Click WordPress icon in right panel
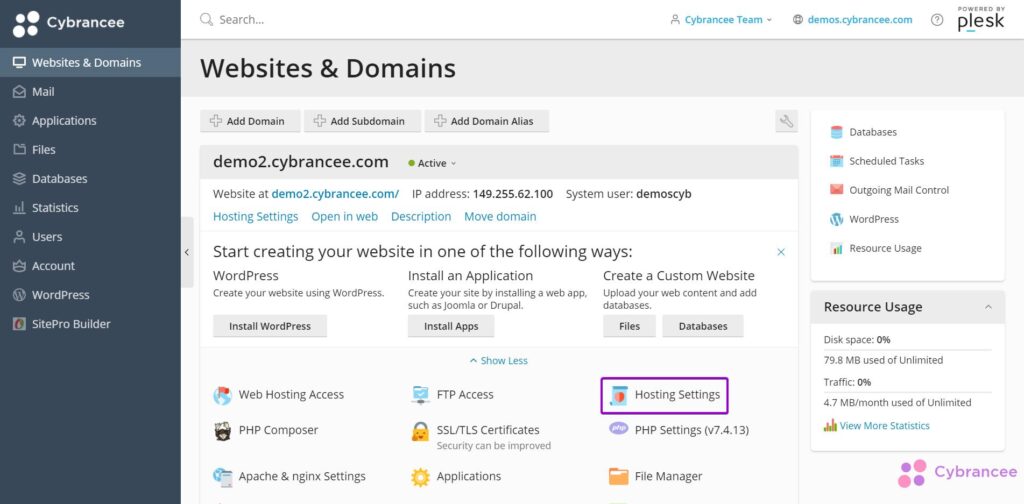The image size is (1024, 504). (837, 219)
